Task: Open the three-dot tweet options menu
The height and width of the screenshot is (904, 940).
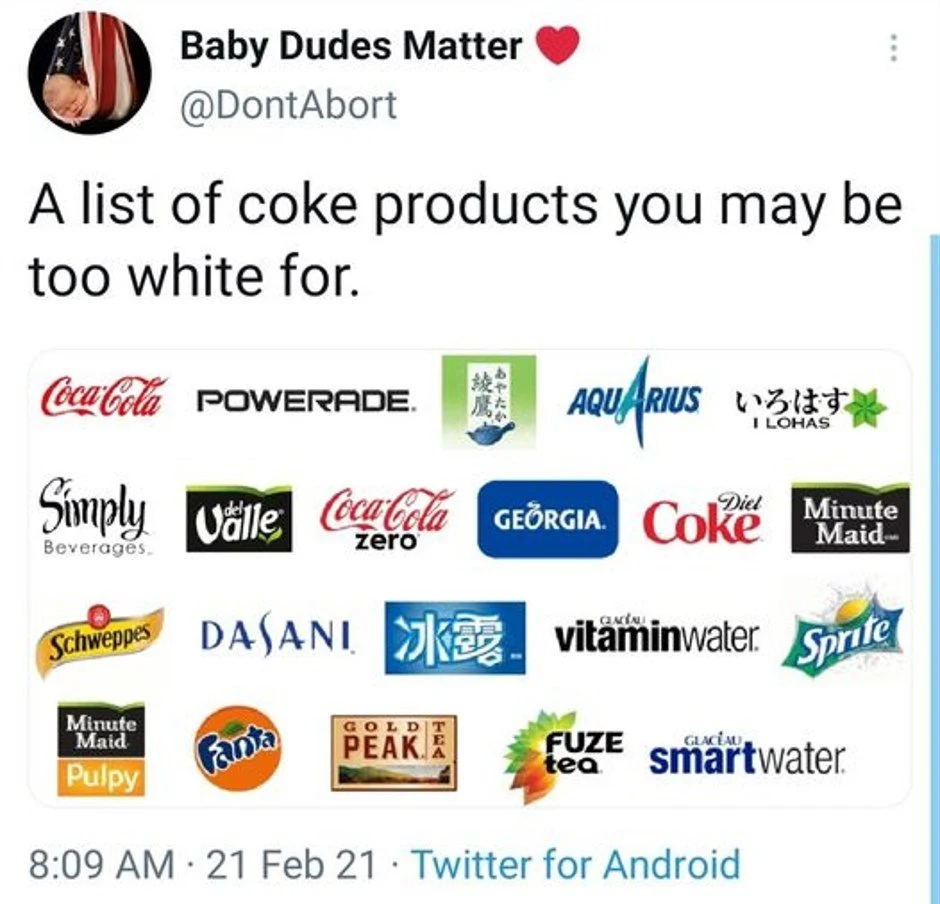Action: (894, 47)
